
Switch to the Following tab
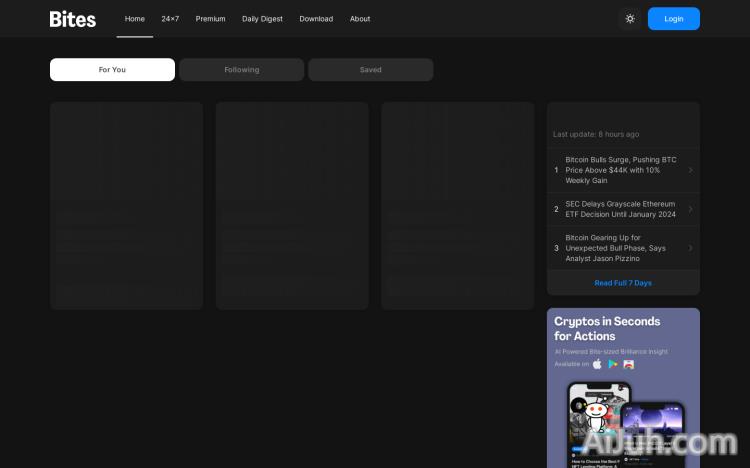pyautogui.click(x=241, y=70)
